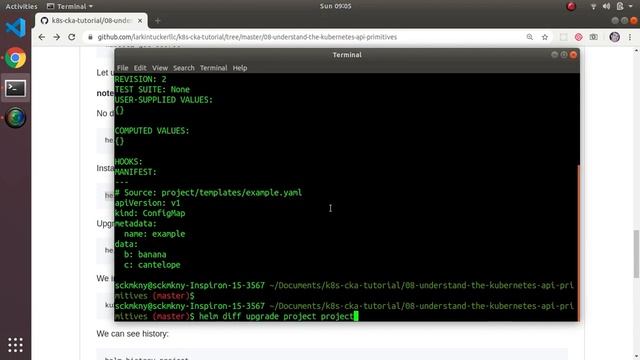Click the 'COMPUTED VALUES:' line
This screenshot has width=640, height=360.
pos(152,131)
